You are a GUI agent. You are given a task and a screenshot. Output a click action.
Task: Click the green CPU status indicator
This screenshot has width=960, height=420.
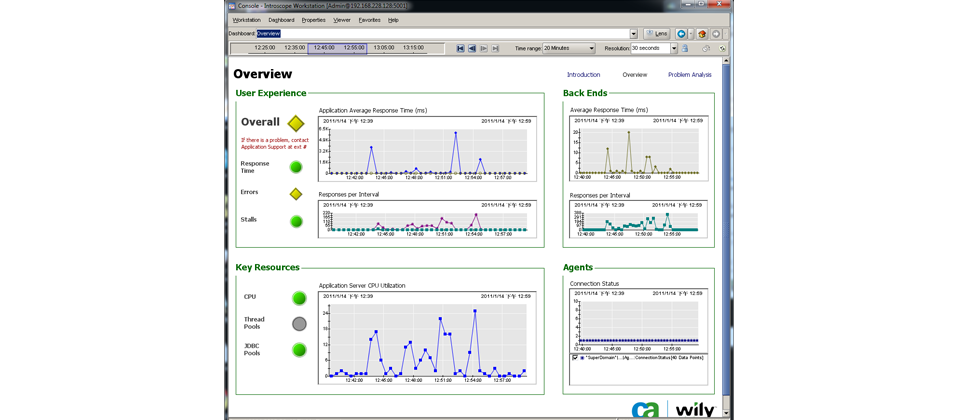[299, 297]
